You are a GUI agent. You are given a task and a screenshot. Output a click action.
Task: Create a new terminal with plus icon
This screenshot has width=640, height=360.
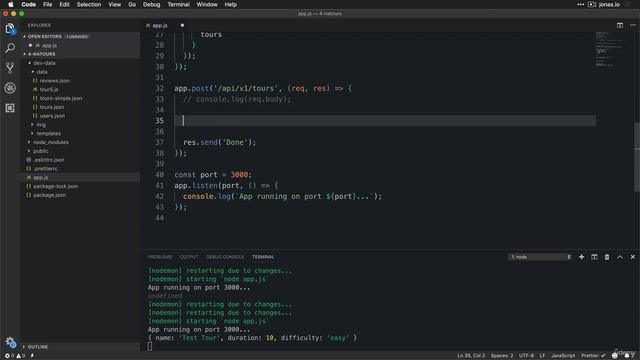[x=581, y=257]
